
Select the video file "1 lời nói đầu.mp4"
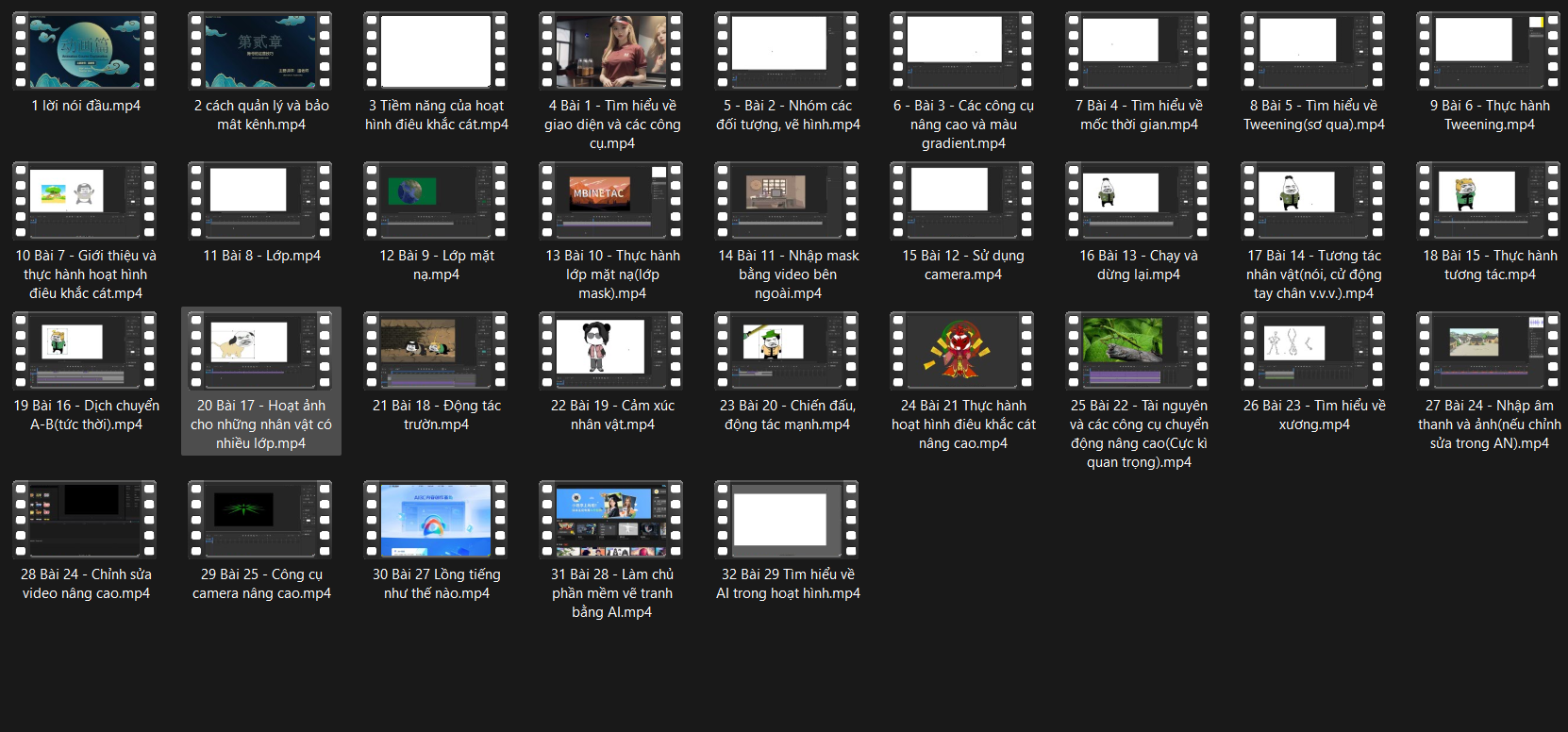85,53
